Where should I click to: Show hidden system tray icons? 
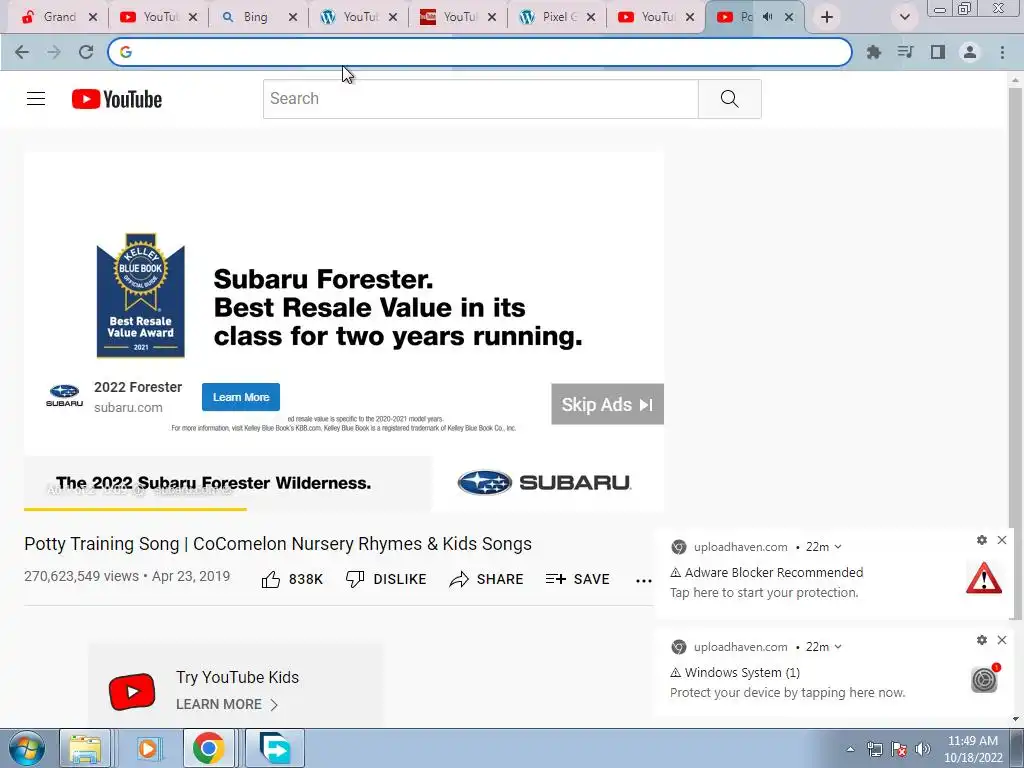[850, 749]
